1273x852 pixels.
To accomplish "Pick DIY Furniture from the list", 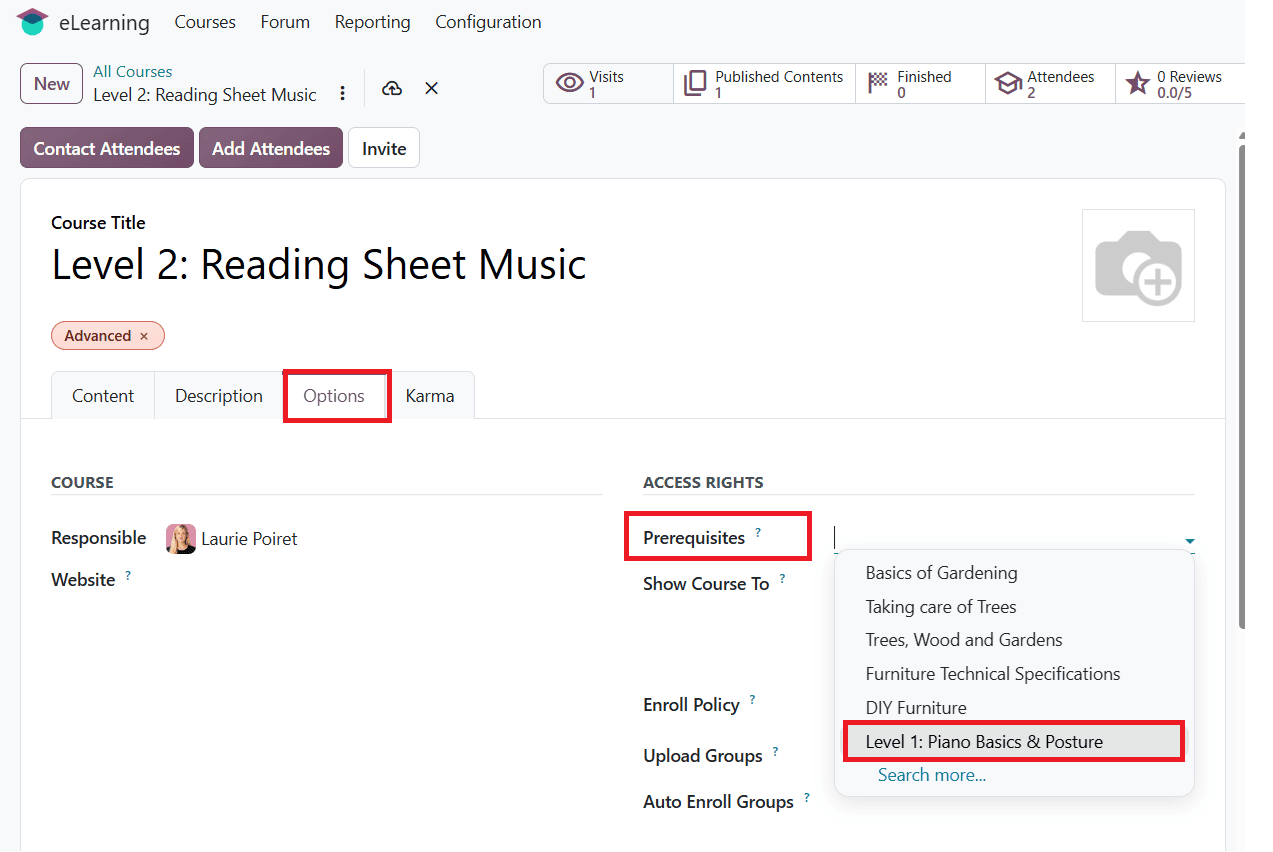I will click(x=1014, y=708).
